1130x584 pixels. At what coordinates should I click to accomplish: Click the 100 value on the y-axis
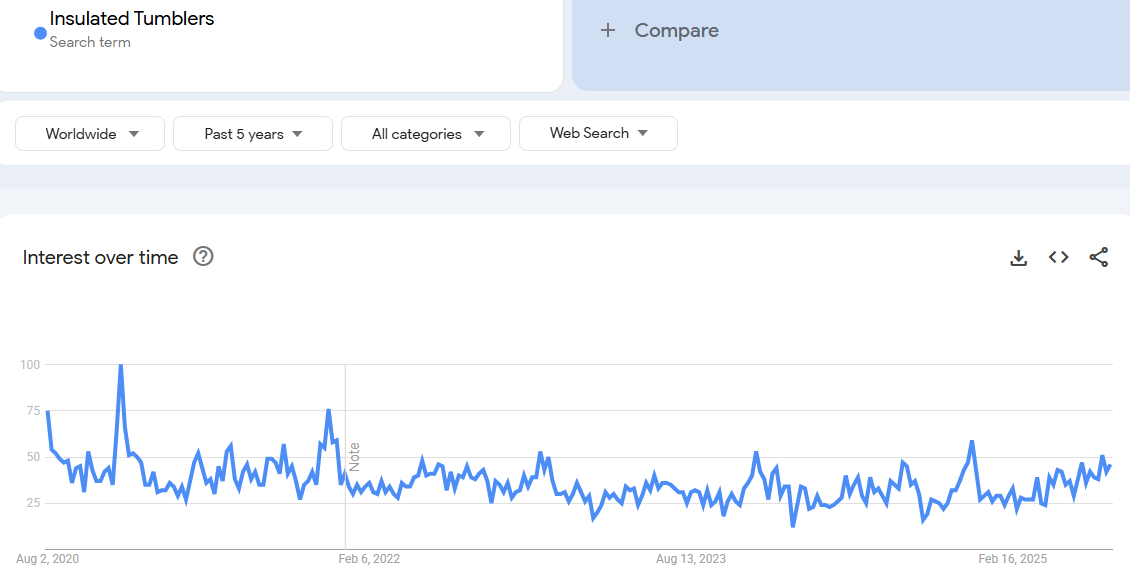click(29, 365)
